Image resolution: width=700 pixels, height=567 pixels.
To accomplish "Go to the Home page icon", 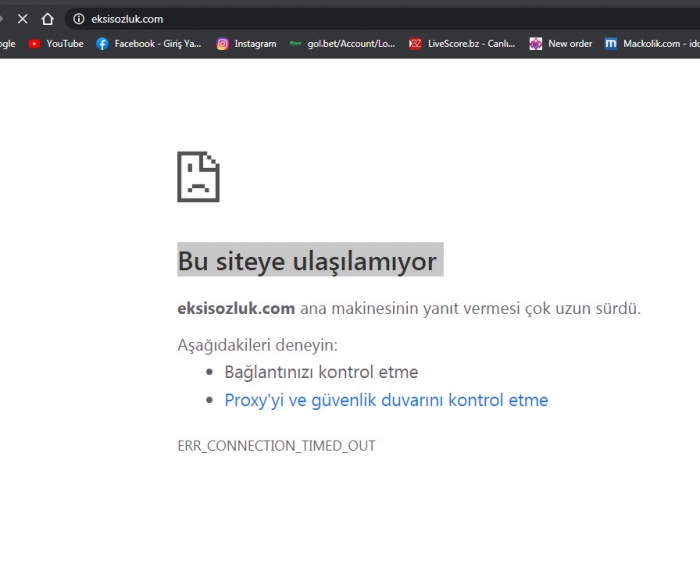I will [x=47, y=19].
